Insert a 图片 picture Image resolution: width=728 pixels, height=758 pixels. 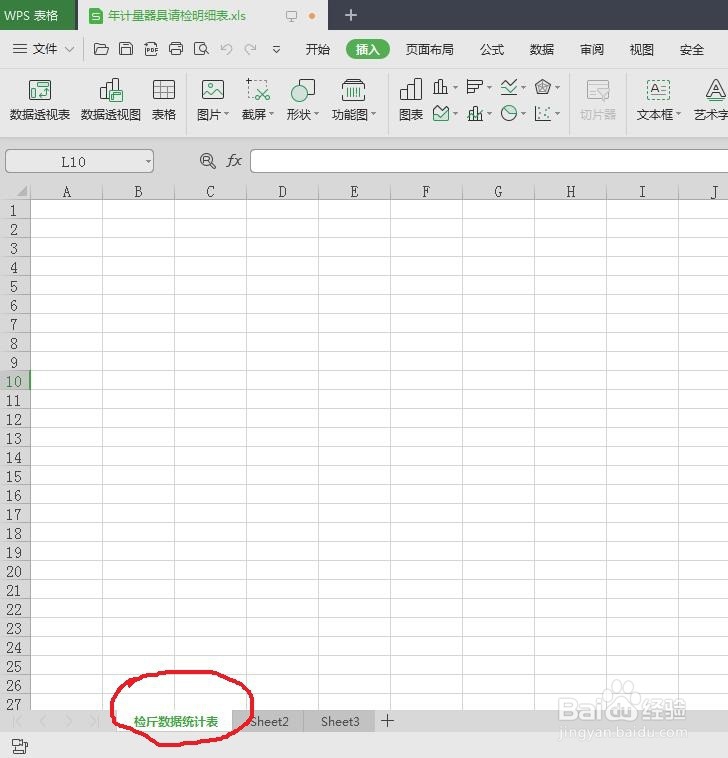(212, 90)
